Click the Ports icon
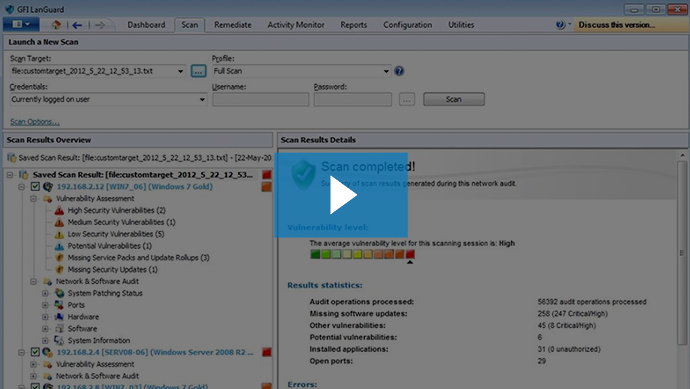Screen dimensions: 690x389 59,305
